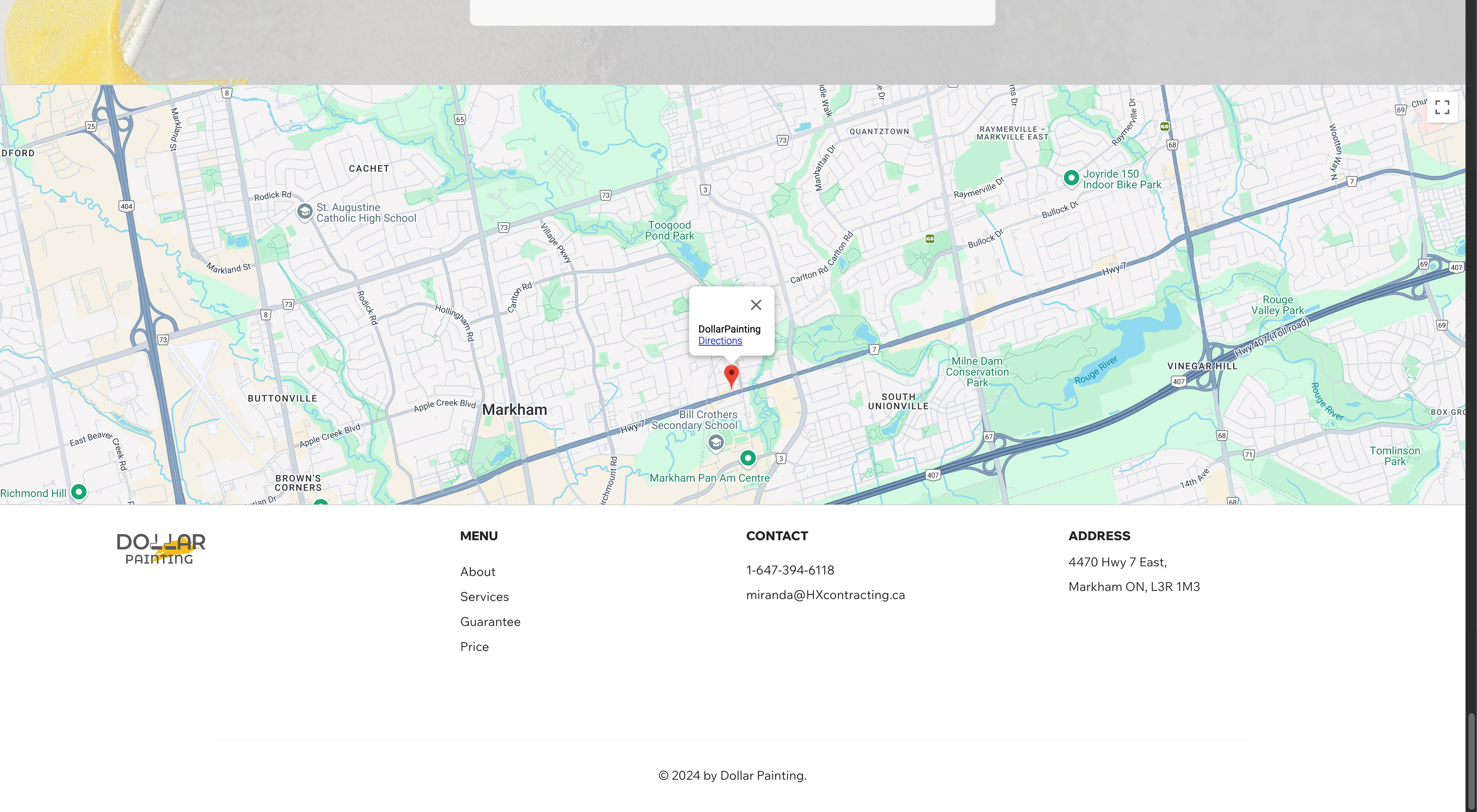Click the phone number 1-647-394-6118
This screenshot has width=1477, height=812.
pyautogui.click(x=790, y=570)
